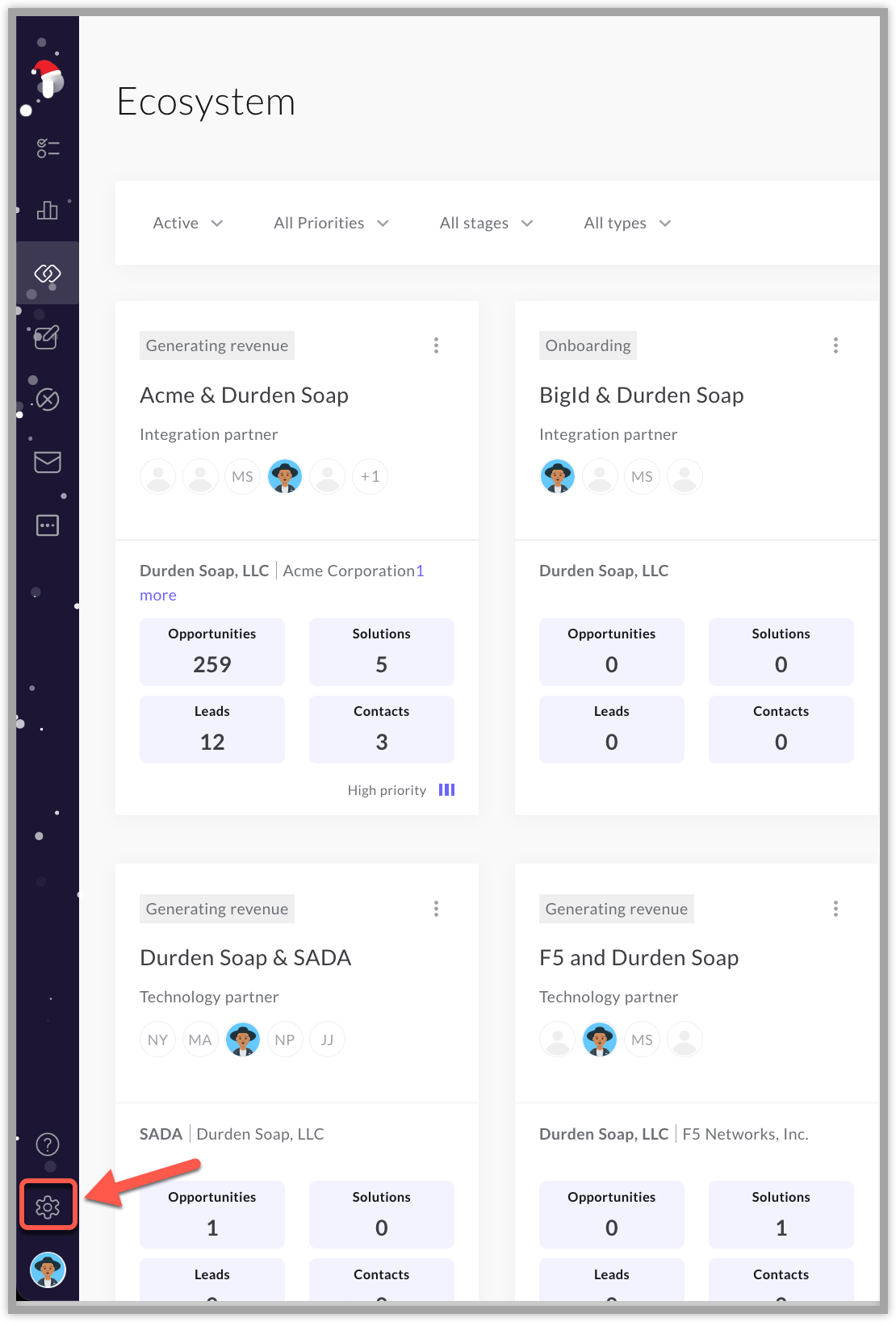
Task: Click the Onboarding stage tag
Action: point(588,345)
